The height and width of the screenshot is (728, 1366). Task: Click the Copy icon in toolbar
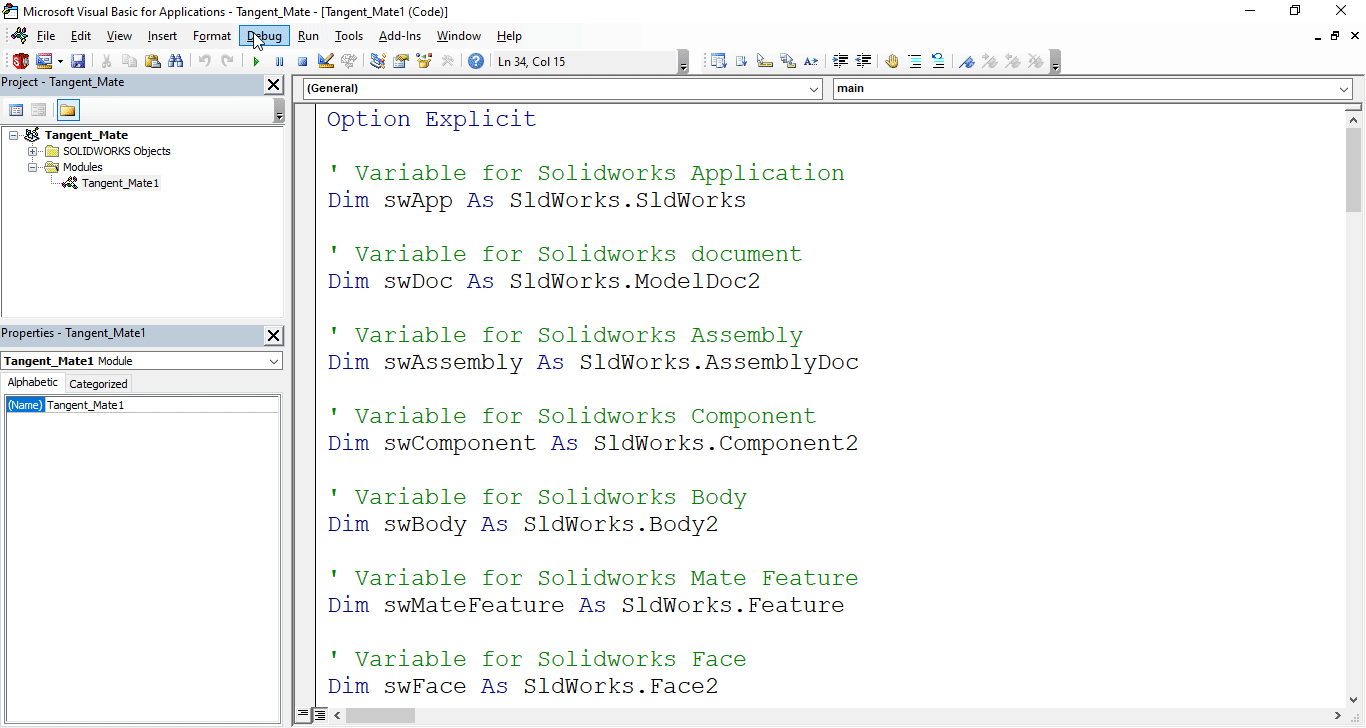point(129,61)
